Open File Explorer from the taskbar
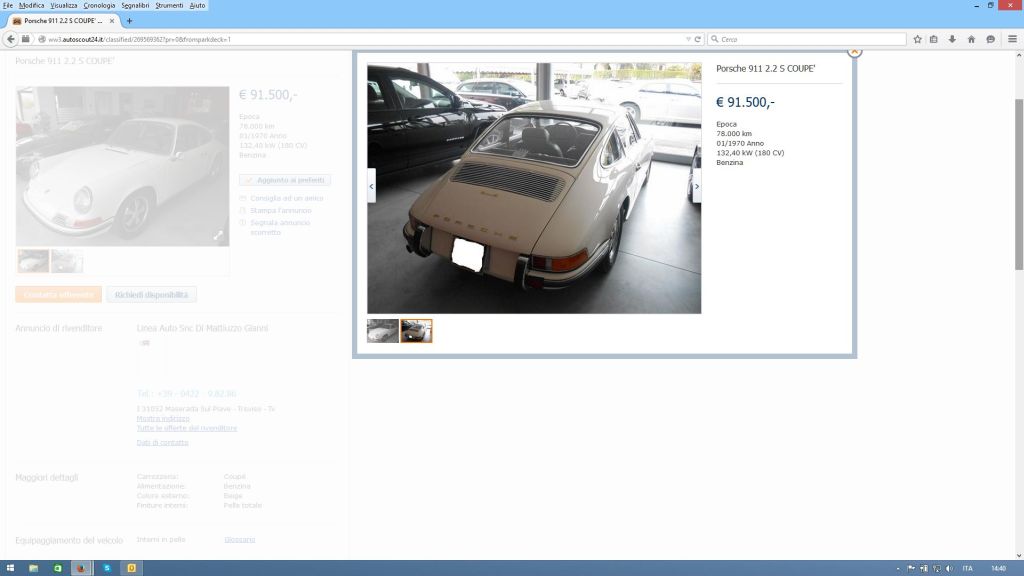 point(33,568)
